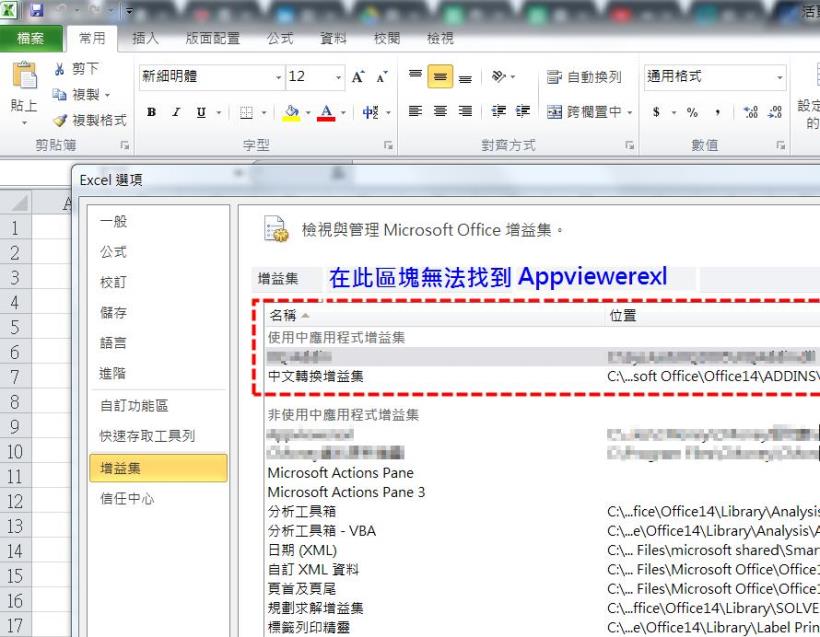820x637 pixels.
Task: Switch to the 插入 ribbon tab
Action: click(145, 38)
